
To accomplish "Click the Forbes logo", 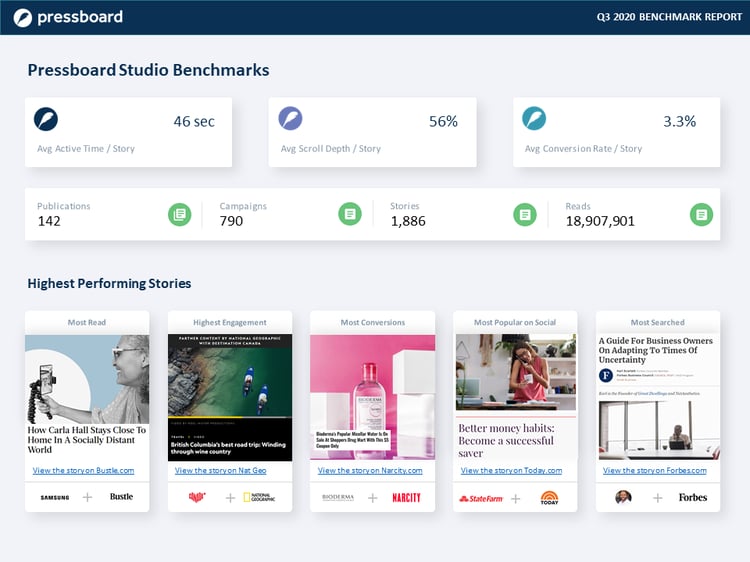I will point(693,497).
